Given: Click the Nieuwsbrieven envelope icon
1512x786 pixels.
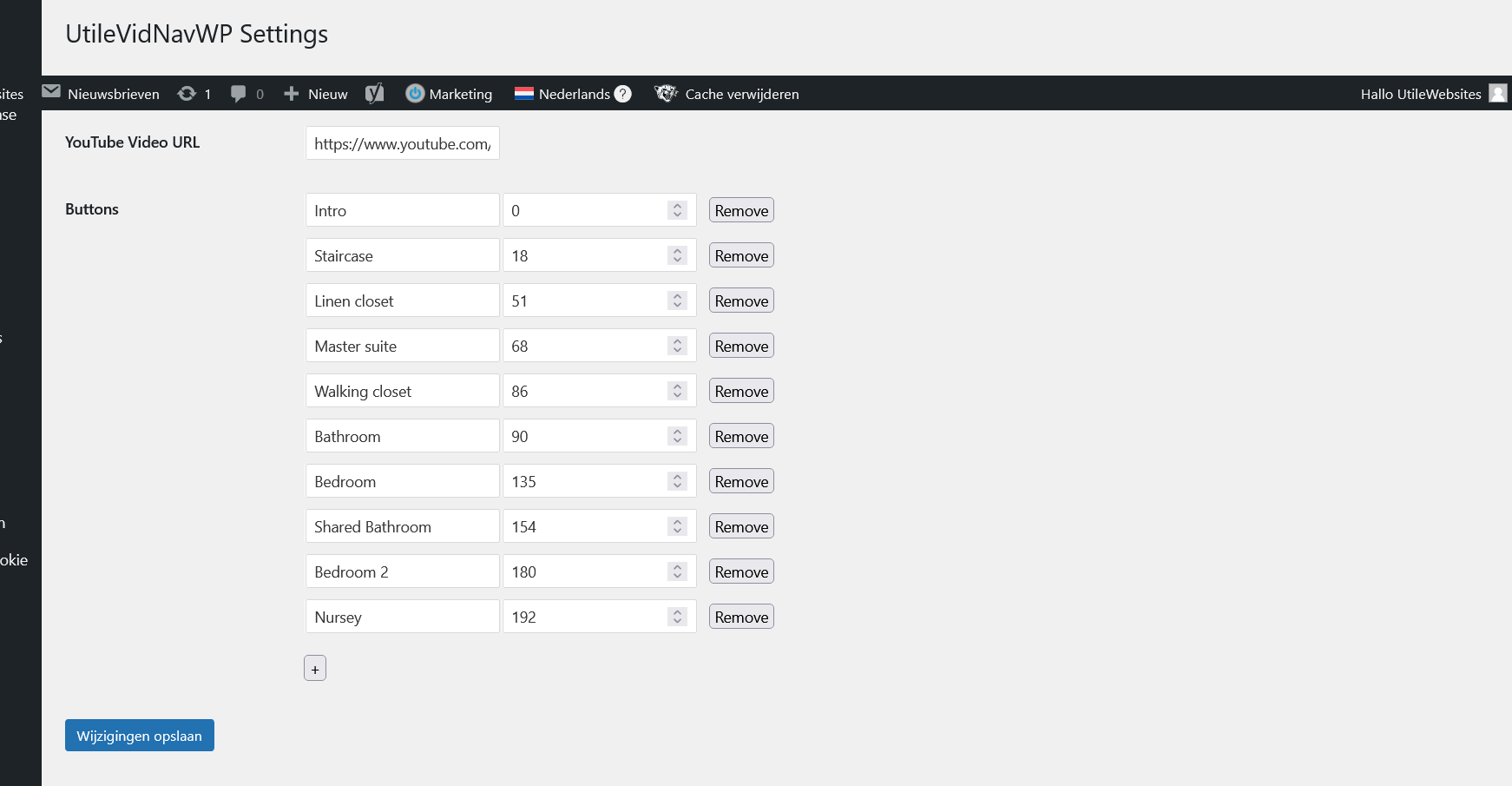Looking at the screenshot, I should click(51, 92).
